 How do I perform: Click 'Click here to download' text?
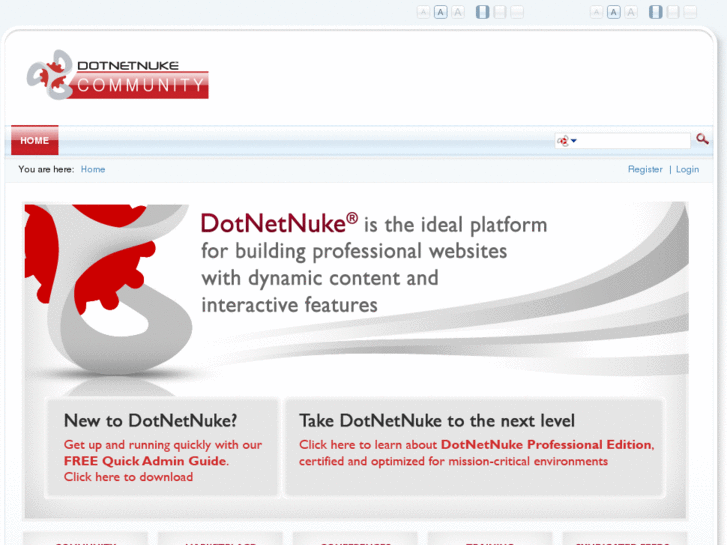128,477
